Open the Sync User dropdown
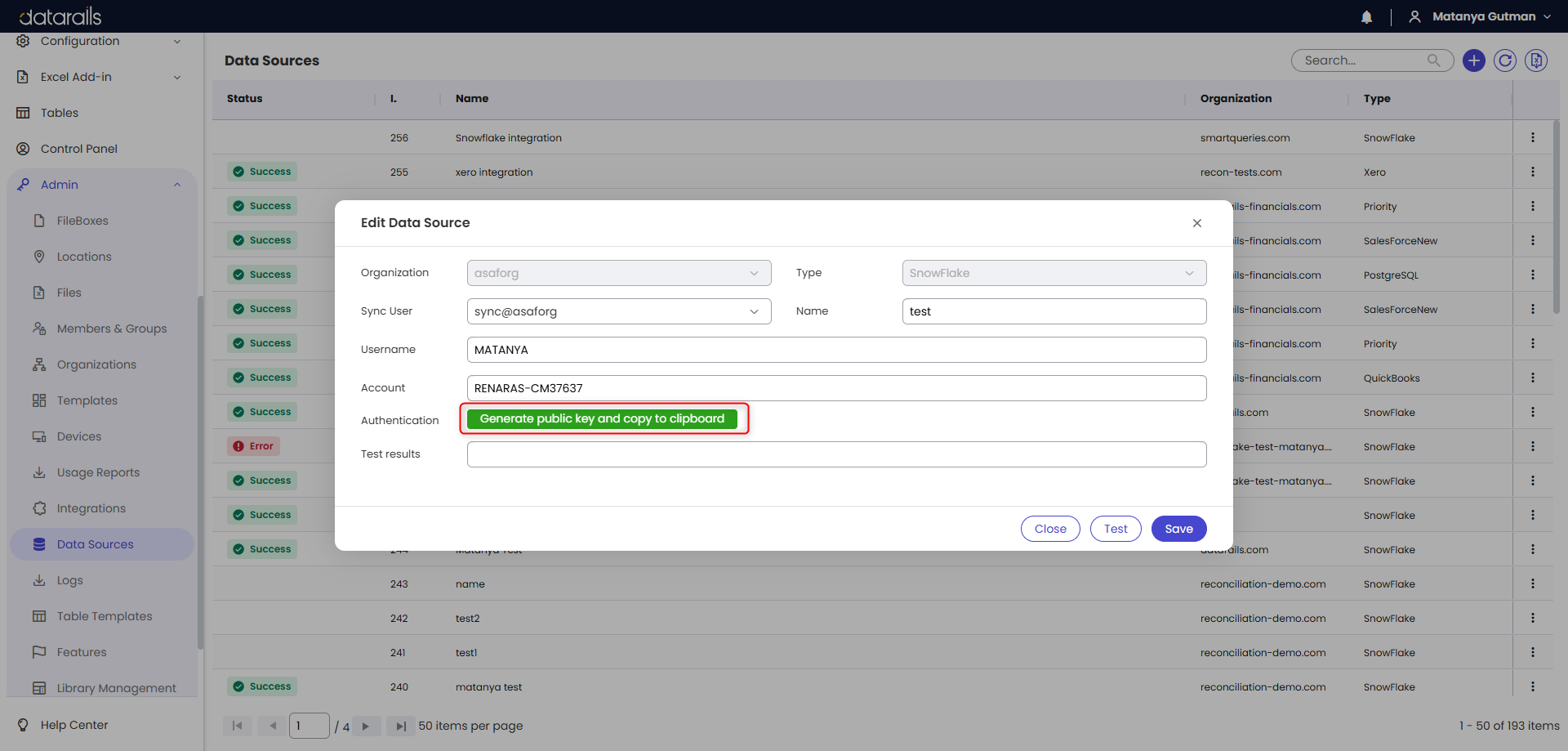Image resolution: width=1568 pixels, height=751 pixels. (x=619, y=311)
